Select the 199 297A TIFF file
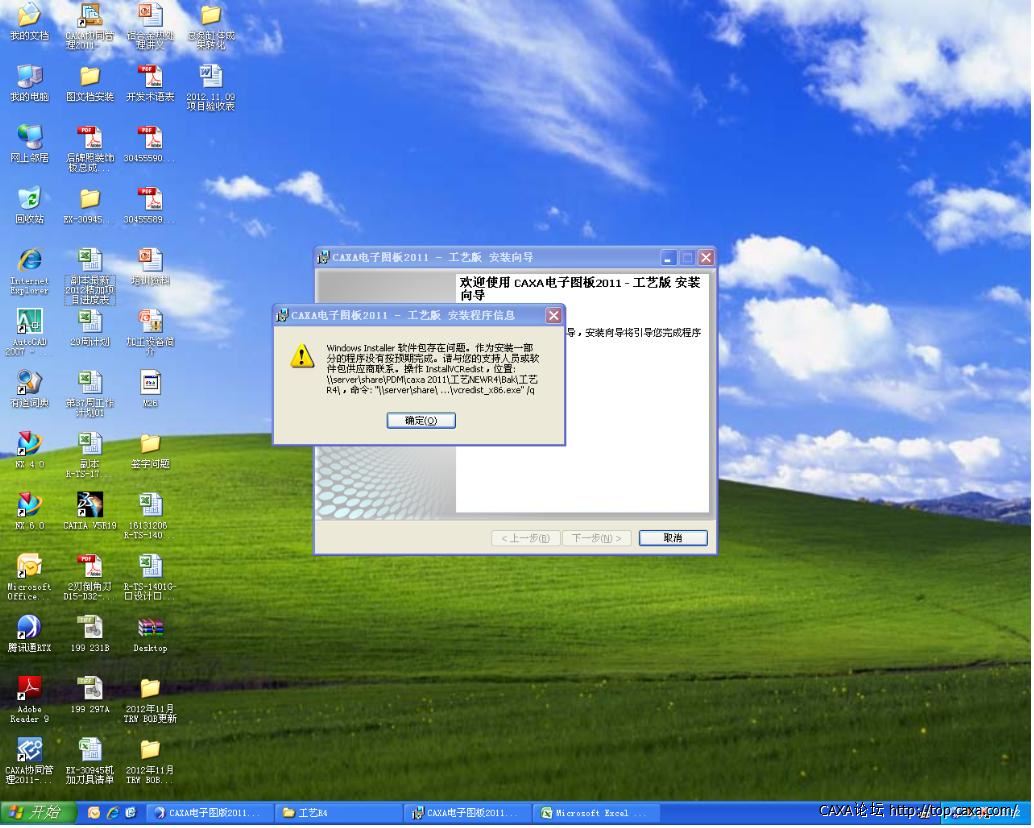 [90, 695]
